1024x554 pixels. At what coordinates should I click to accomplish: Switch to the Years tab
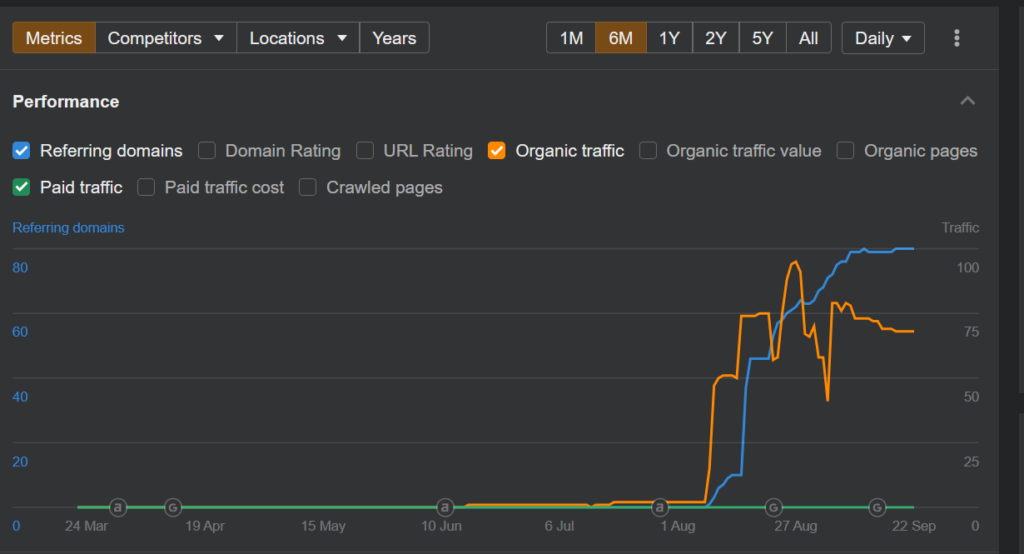pos(394,38)
